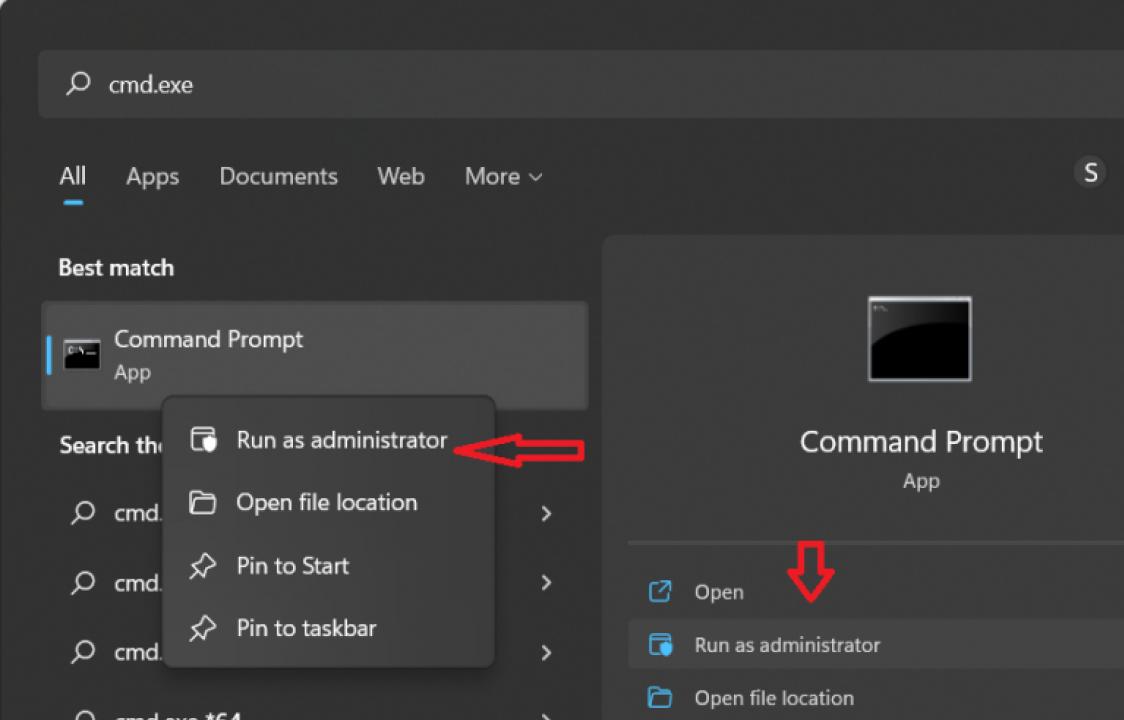Expand the third cmd suggestion's chevron arrow
Screen dimensions: 1124x720
(x=546, y=652)
